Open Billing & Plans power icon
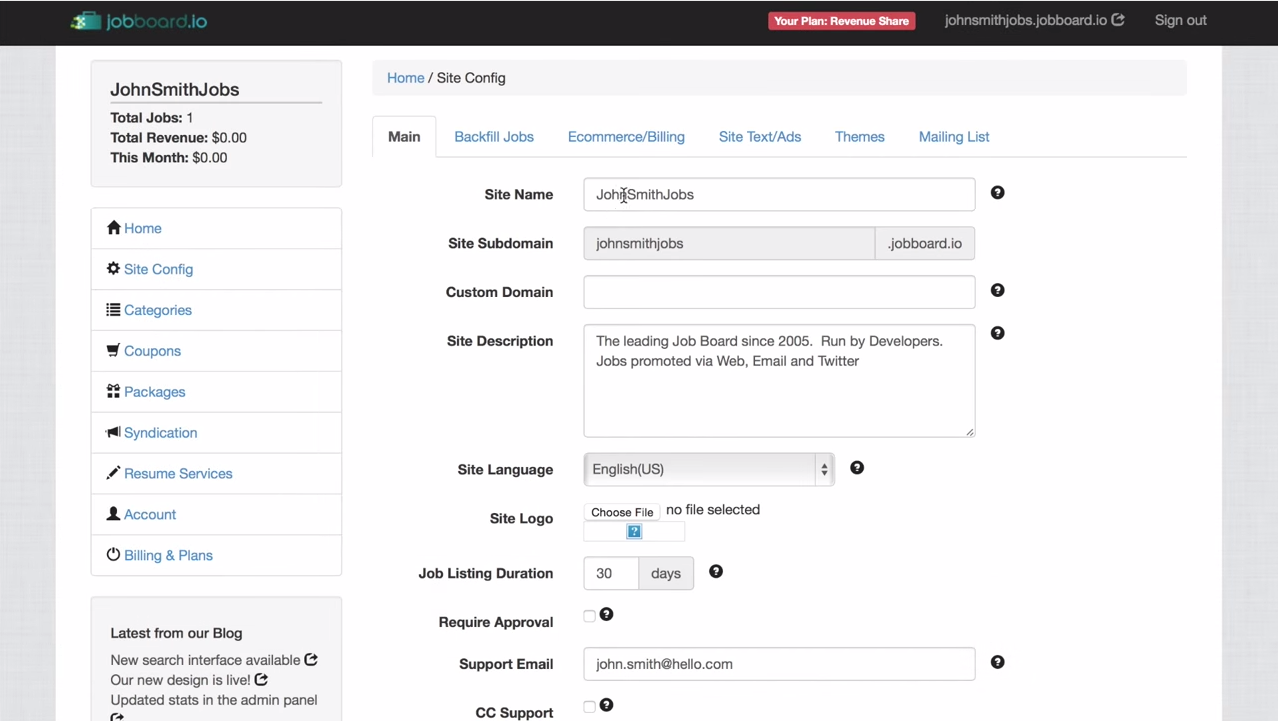 coord(113,554)
